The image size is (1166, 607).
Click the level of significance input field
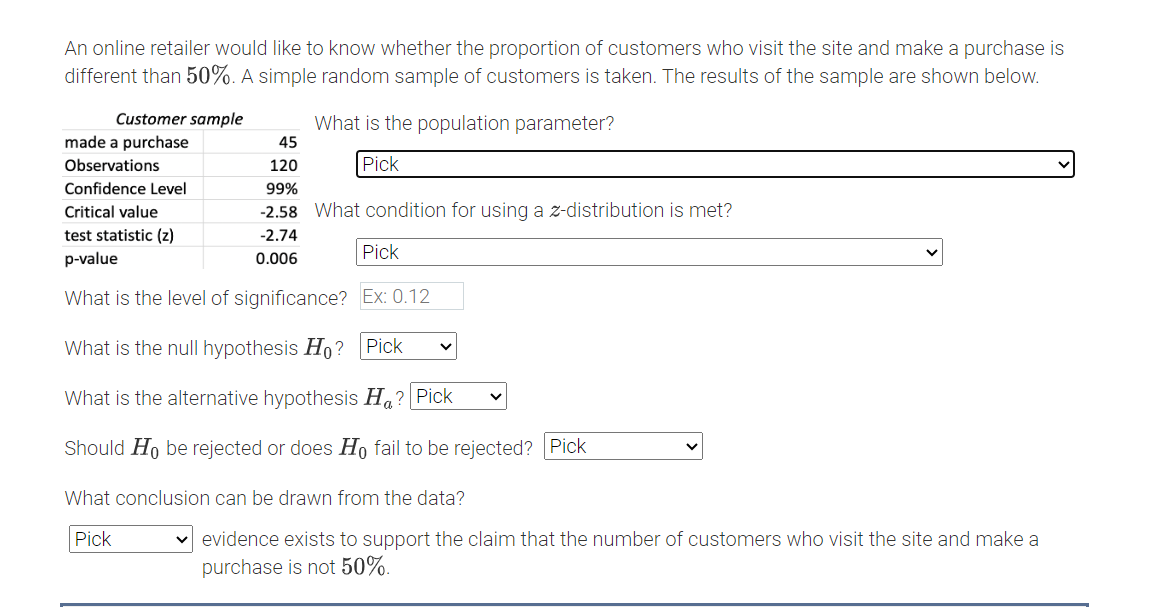point(410,296)
